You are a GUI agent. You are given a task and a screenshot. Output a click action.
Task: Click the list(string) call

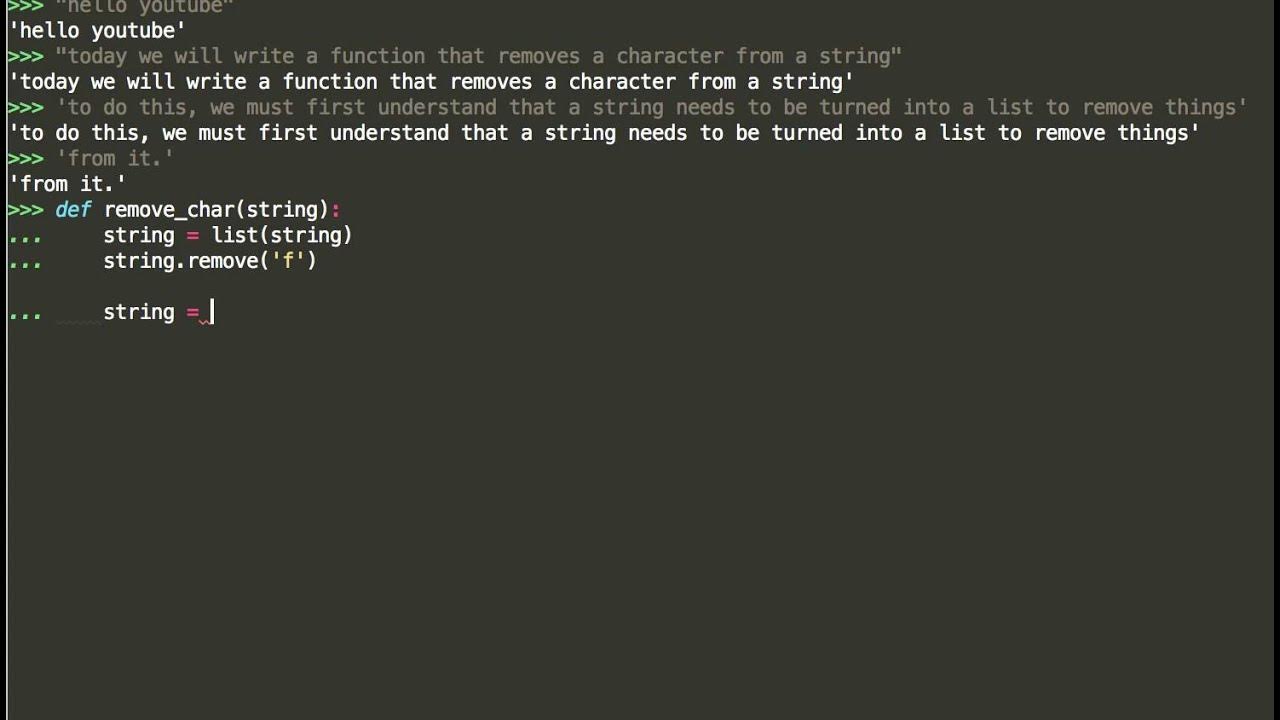coord(282,235)
